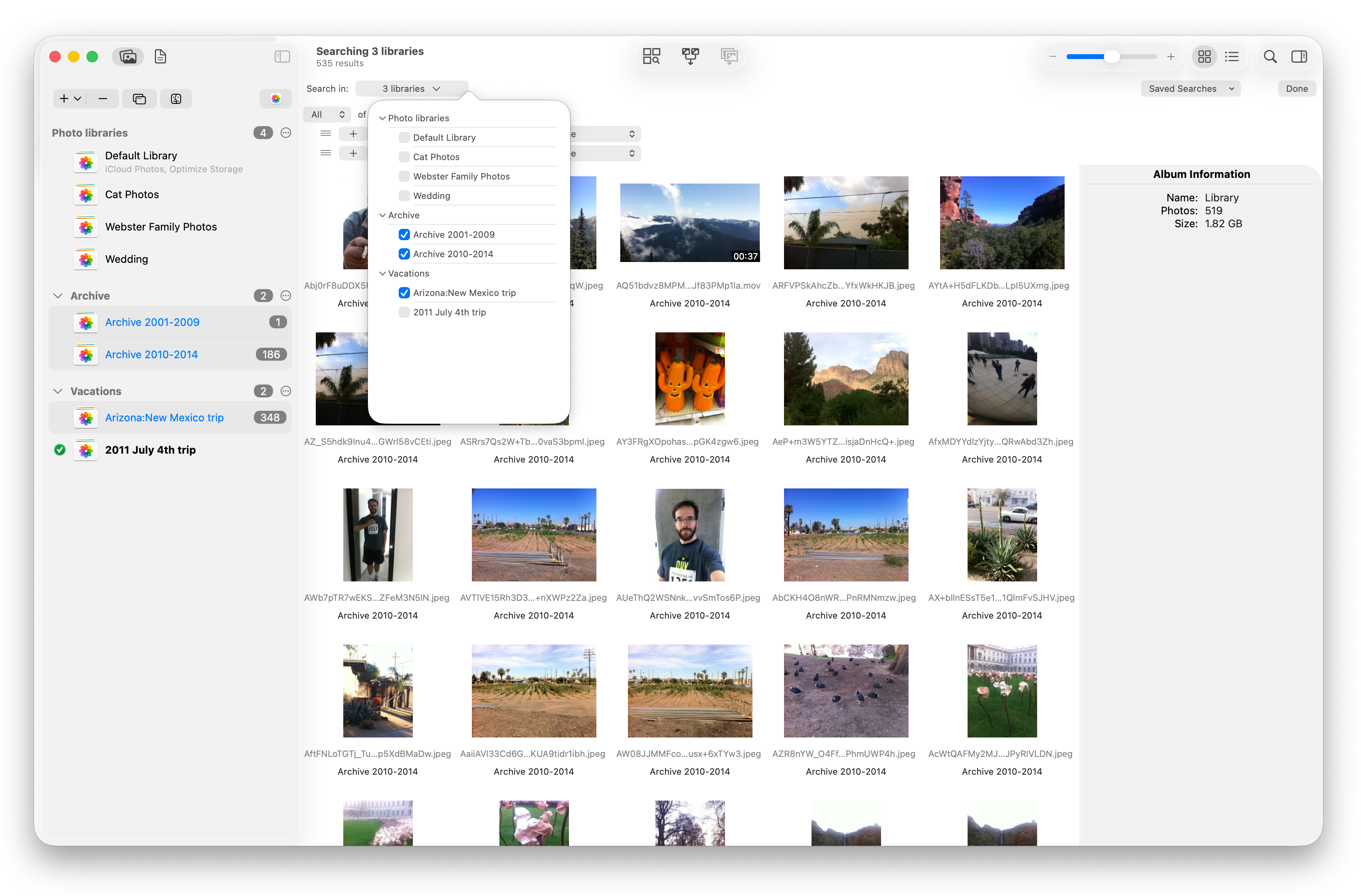1361x896 pixels.
Task: Click ellipsis options next to Archive group
Action: click(x=286, y=296)
